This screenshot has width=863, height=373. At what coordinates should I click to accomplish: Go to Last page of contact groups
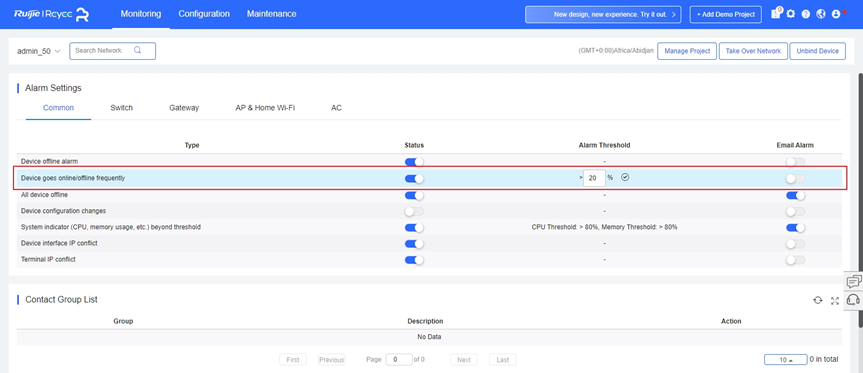502,360
